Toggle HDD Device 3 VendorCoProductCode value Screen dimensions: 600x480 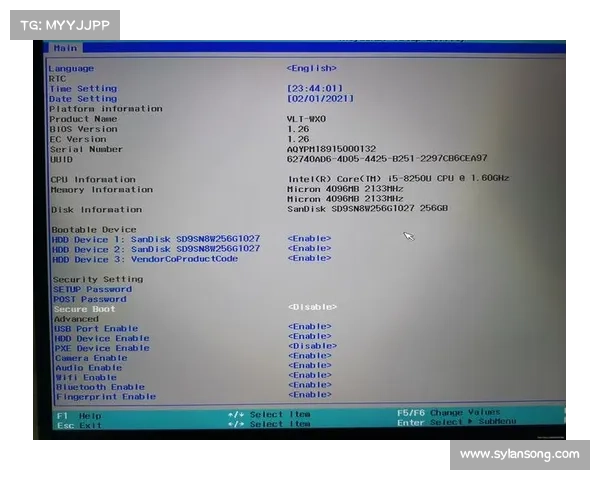(309, 258)
